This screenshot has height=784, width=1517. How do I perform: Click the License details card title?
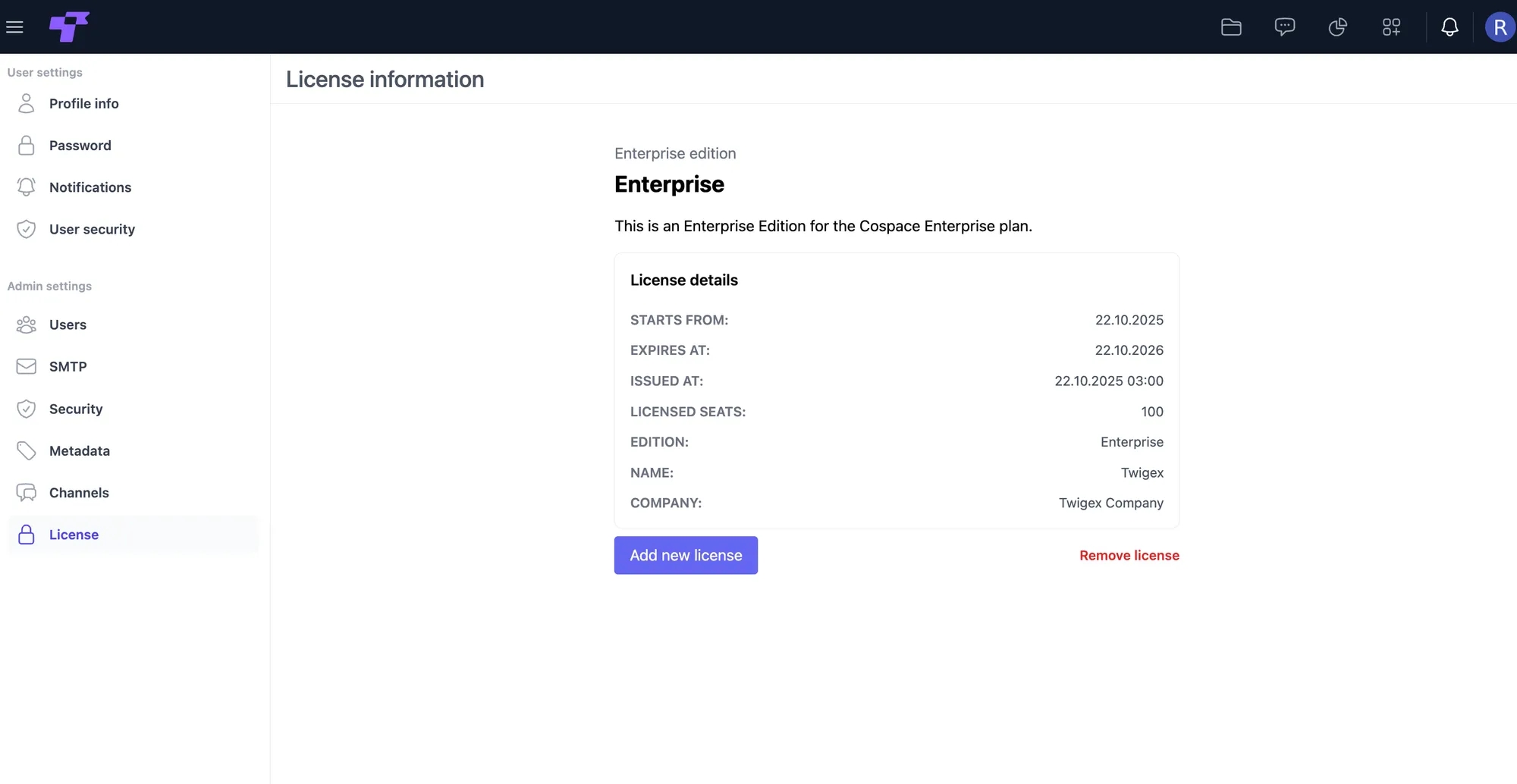(x=684, y=280)
